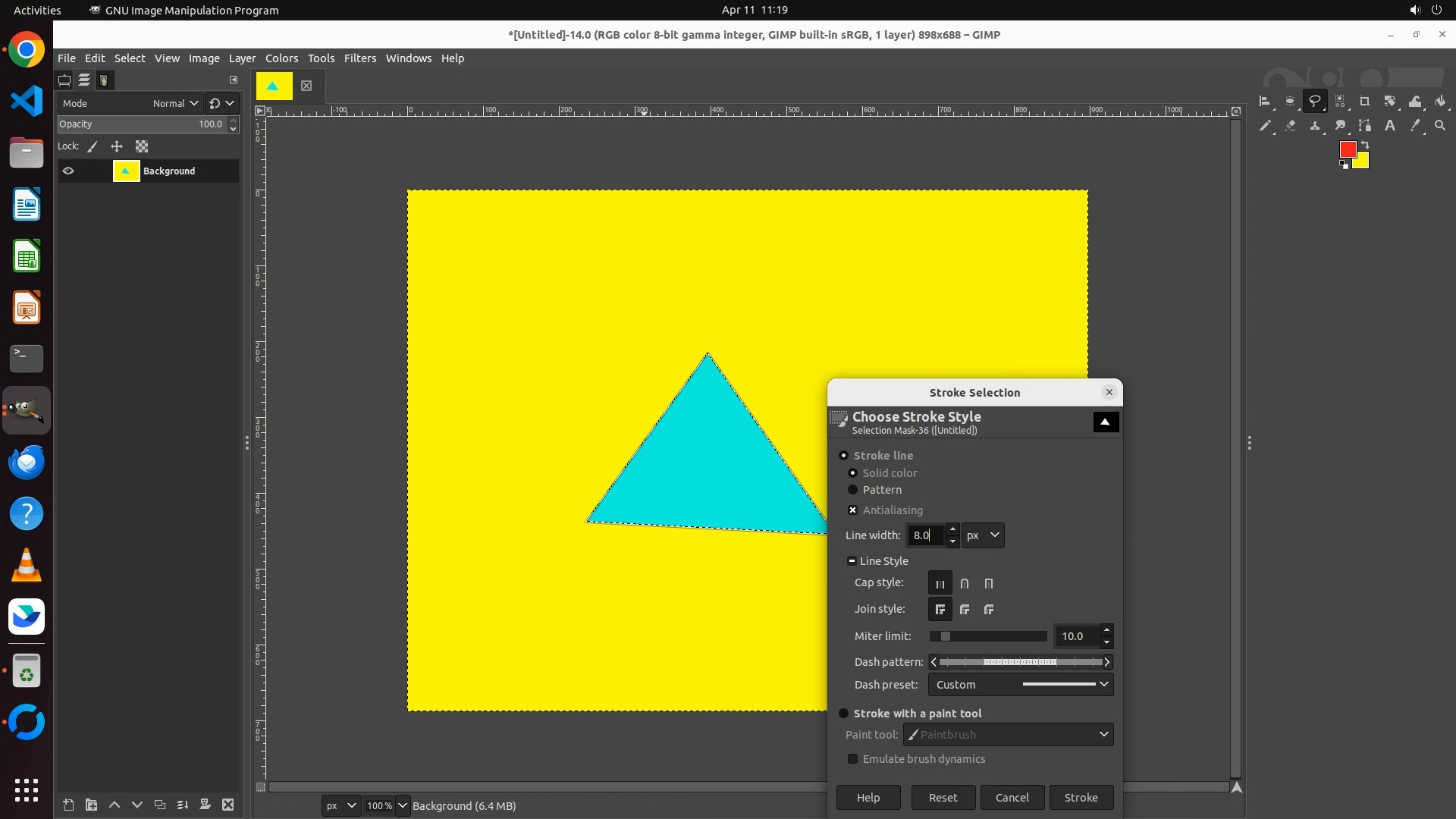Select the Clone stamp tool
Image resolution: width=1456 pixels, height=819 pixels.
tap(1315, 126)
